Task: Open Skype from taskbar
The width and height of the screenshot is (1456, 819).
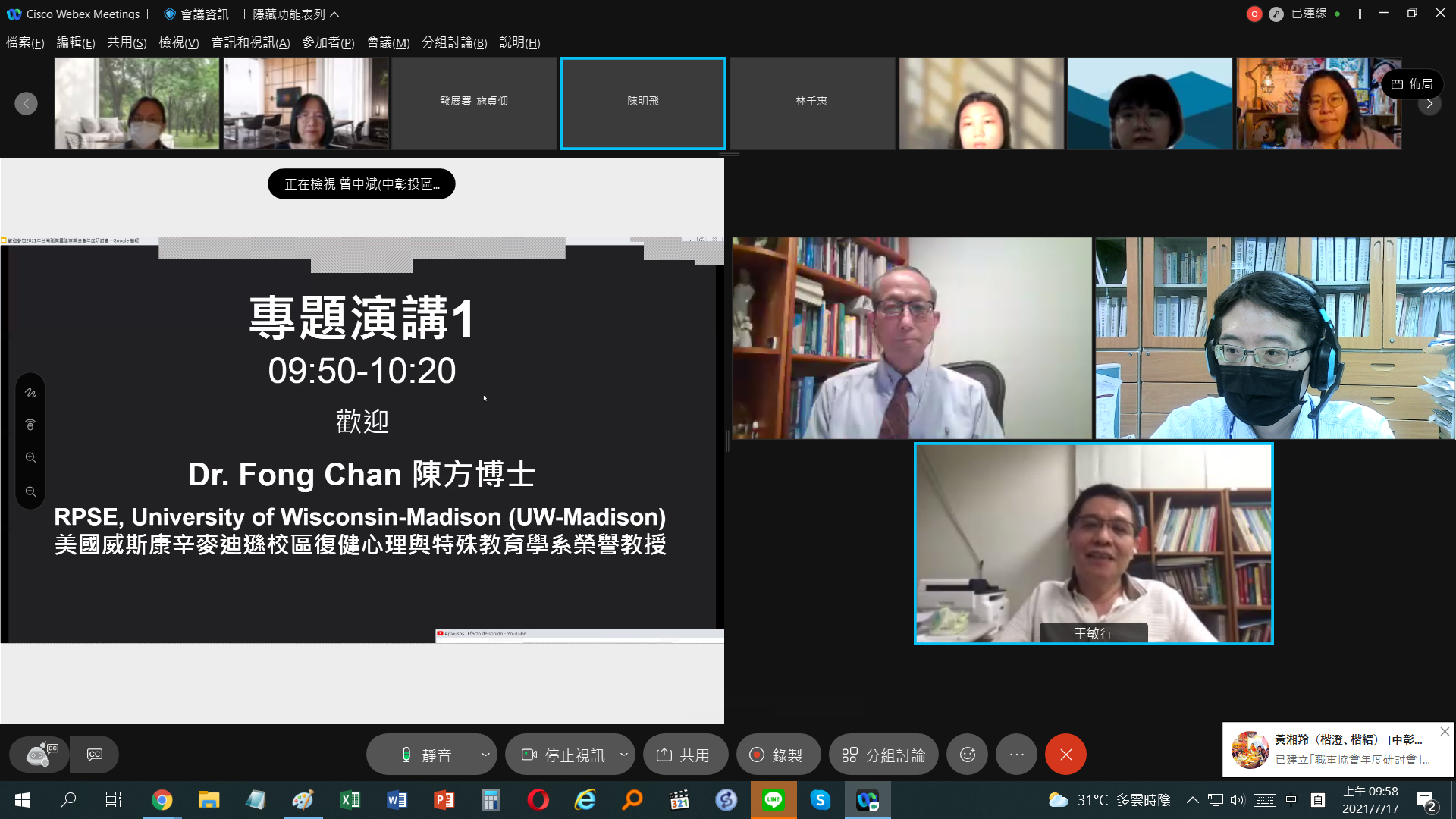Action: click(821, 800)
